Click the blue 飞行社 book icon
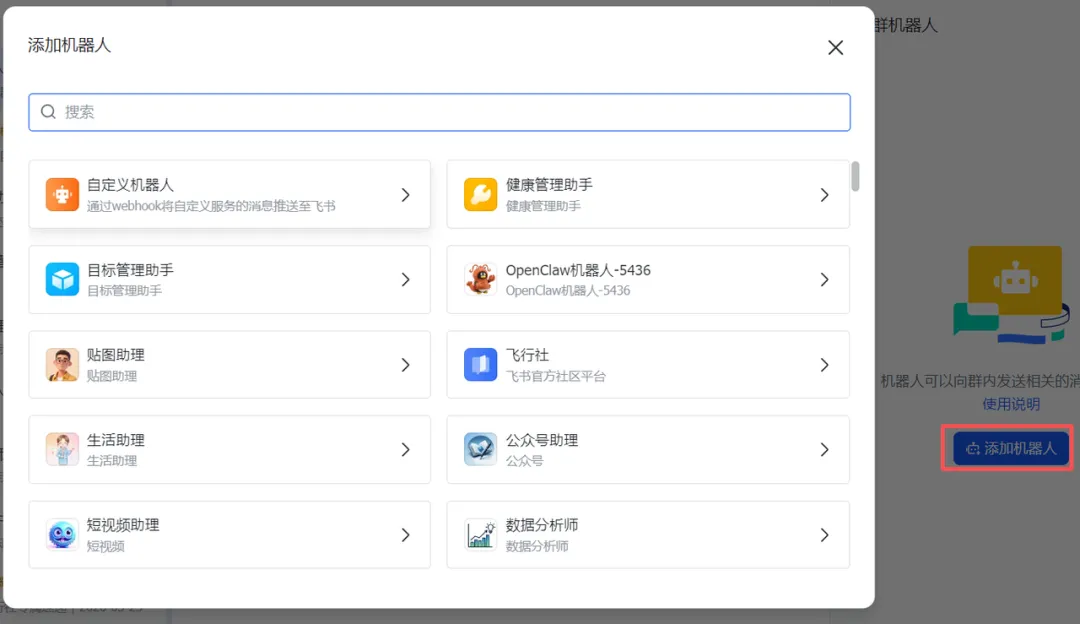Viewport: 1080px width, 624px height. [481, 365]
